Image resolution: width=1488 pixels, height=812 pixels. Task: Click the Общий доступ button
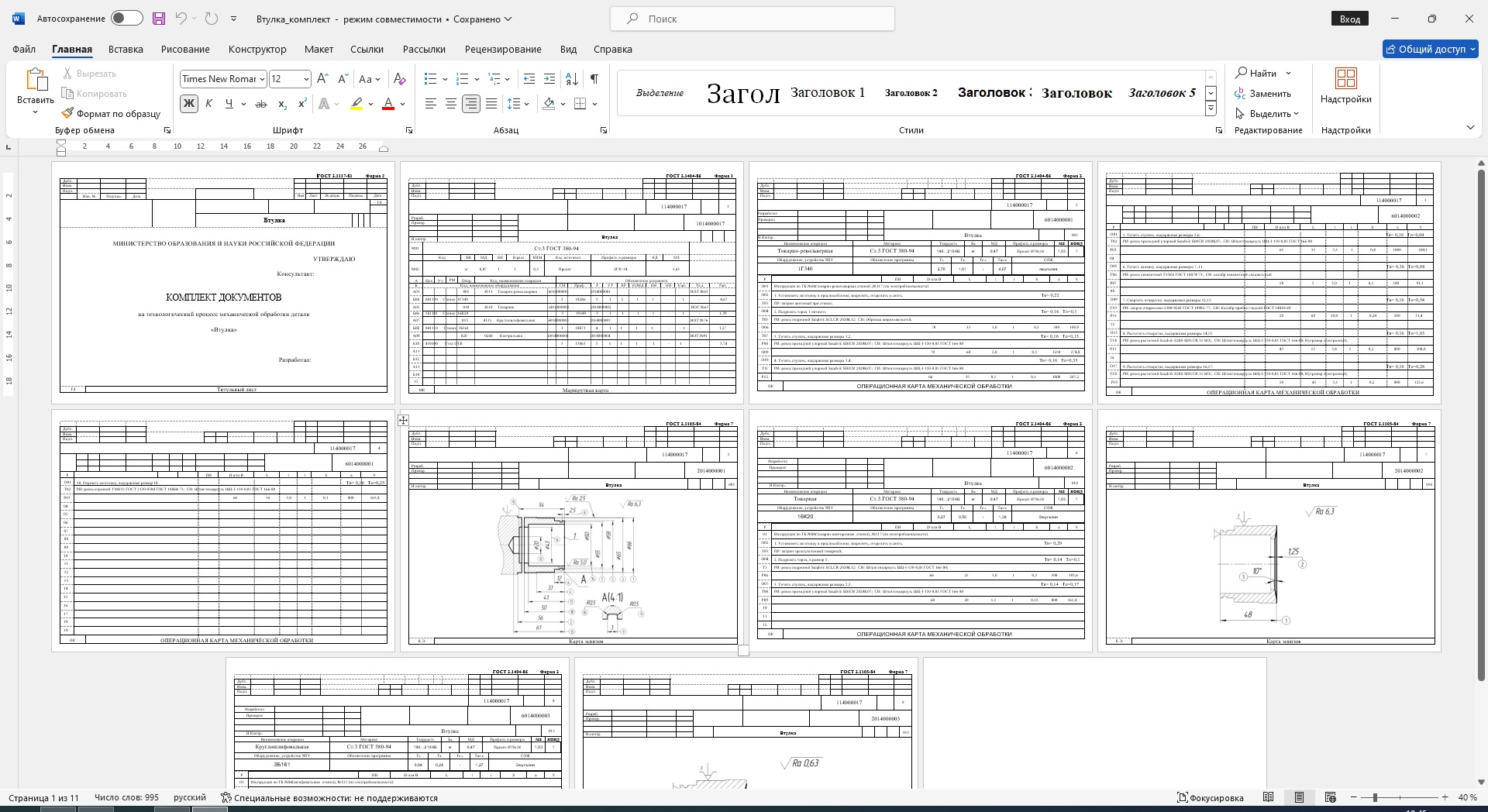click(1430, 49)
